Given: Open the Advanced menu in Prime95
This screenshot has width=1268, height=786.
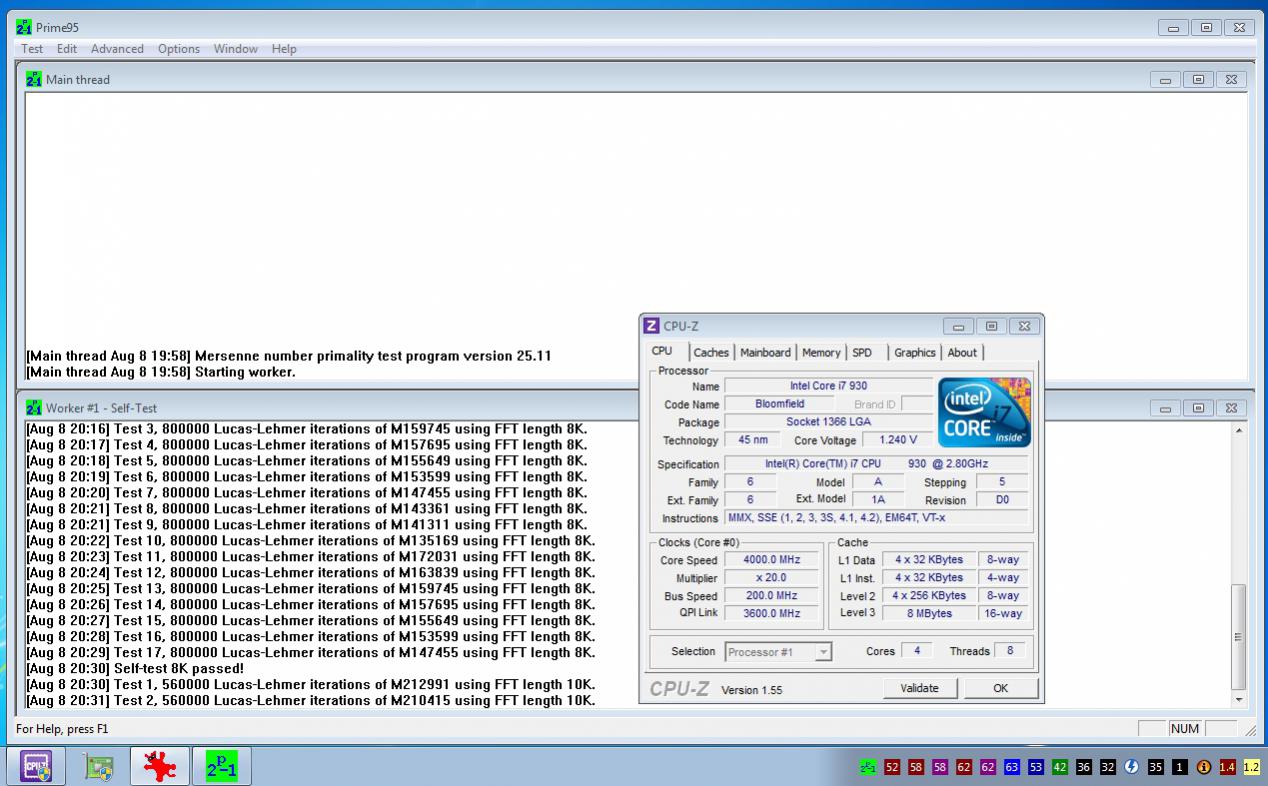Looking at the screenshot, I should click(117, 48).
